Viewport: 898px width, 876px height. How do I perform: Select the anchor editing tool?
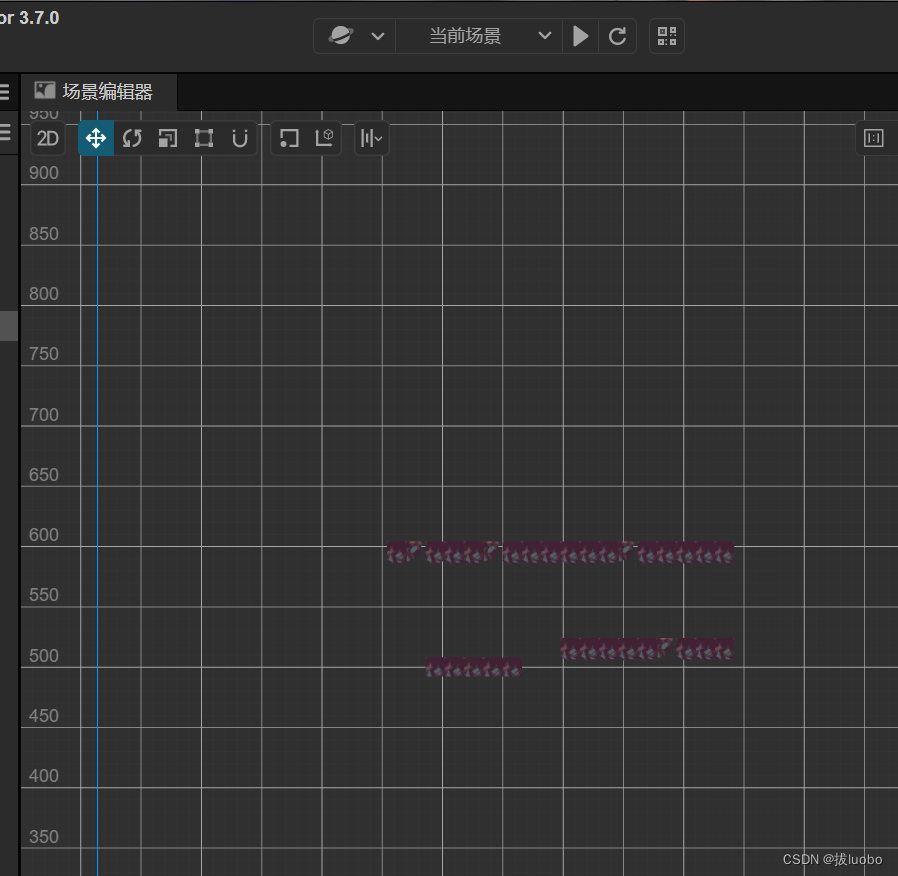point(239,138)
